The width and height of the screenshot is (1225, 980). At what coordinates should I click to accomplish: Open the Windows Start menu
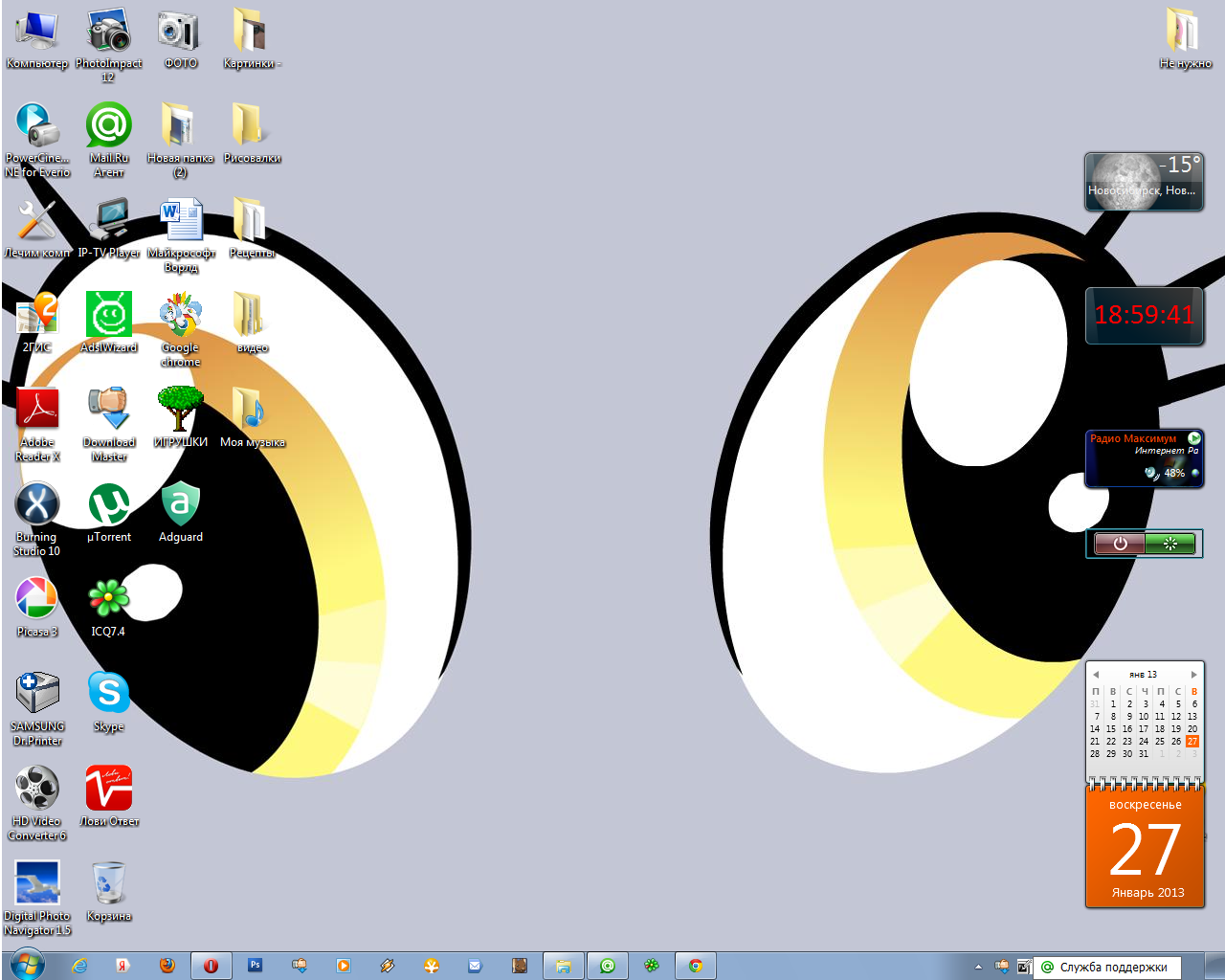(26, 965)
